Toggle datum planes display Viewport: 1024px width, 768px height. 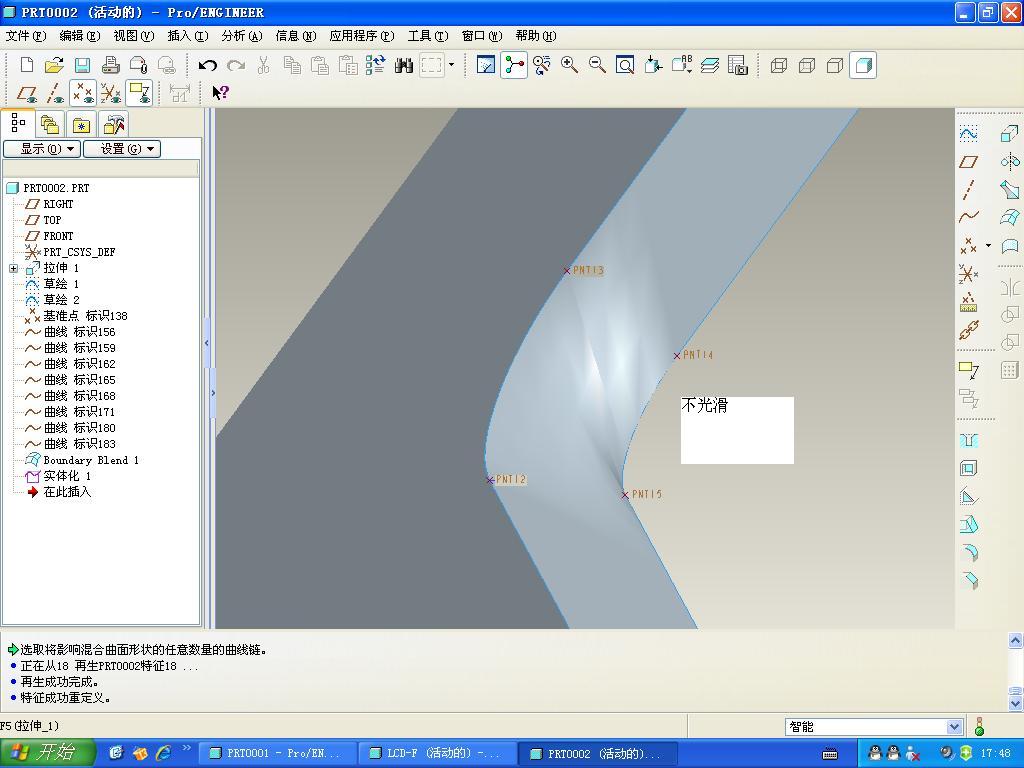click(x=26, y=93)
